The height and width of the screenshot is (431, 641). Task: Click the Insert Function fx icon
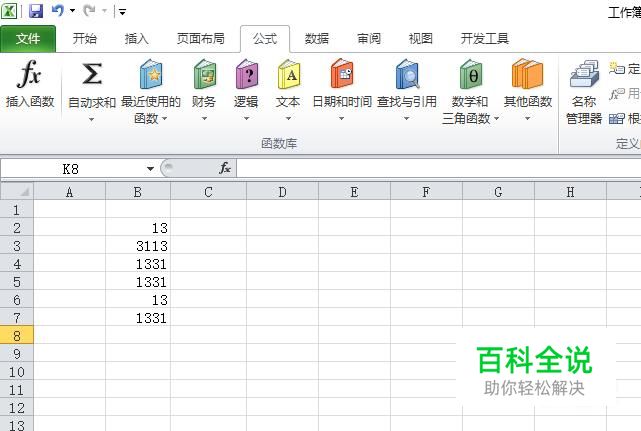point(29,74)
